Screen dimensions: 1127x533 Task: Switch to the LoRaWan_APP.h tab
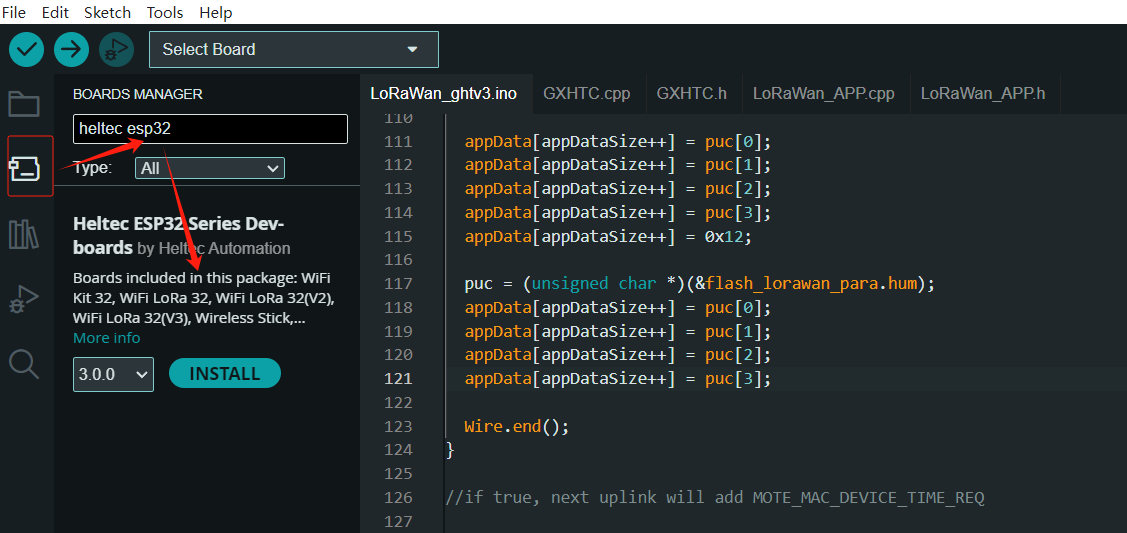pos(982,93)
